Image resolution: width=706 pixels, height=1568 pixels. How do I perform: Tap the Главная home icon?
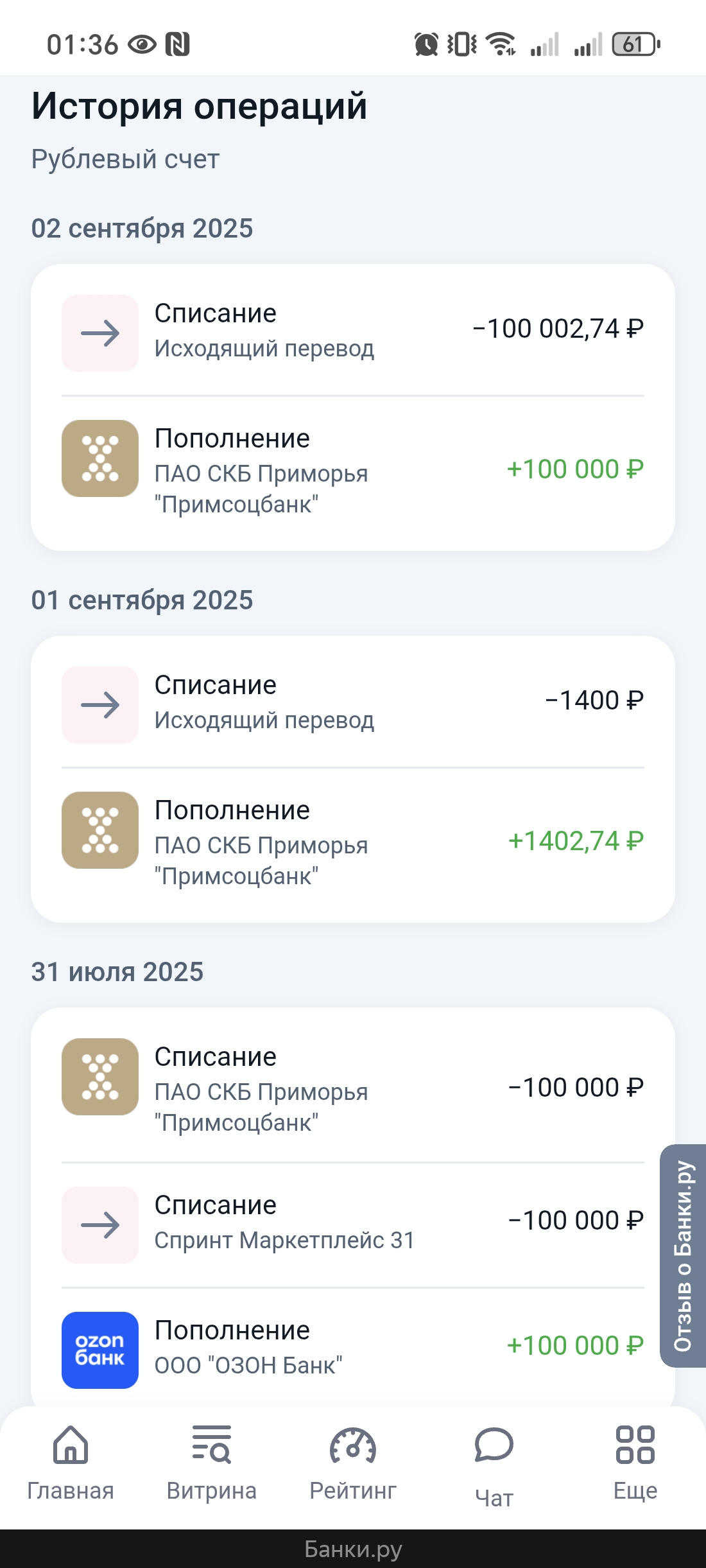(71, 1445)
